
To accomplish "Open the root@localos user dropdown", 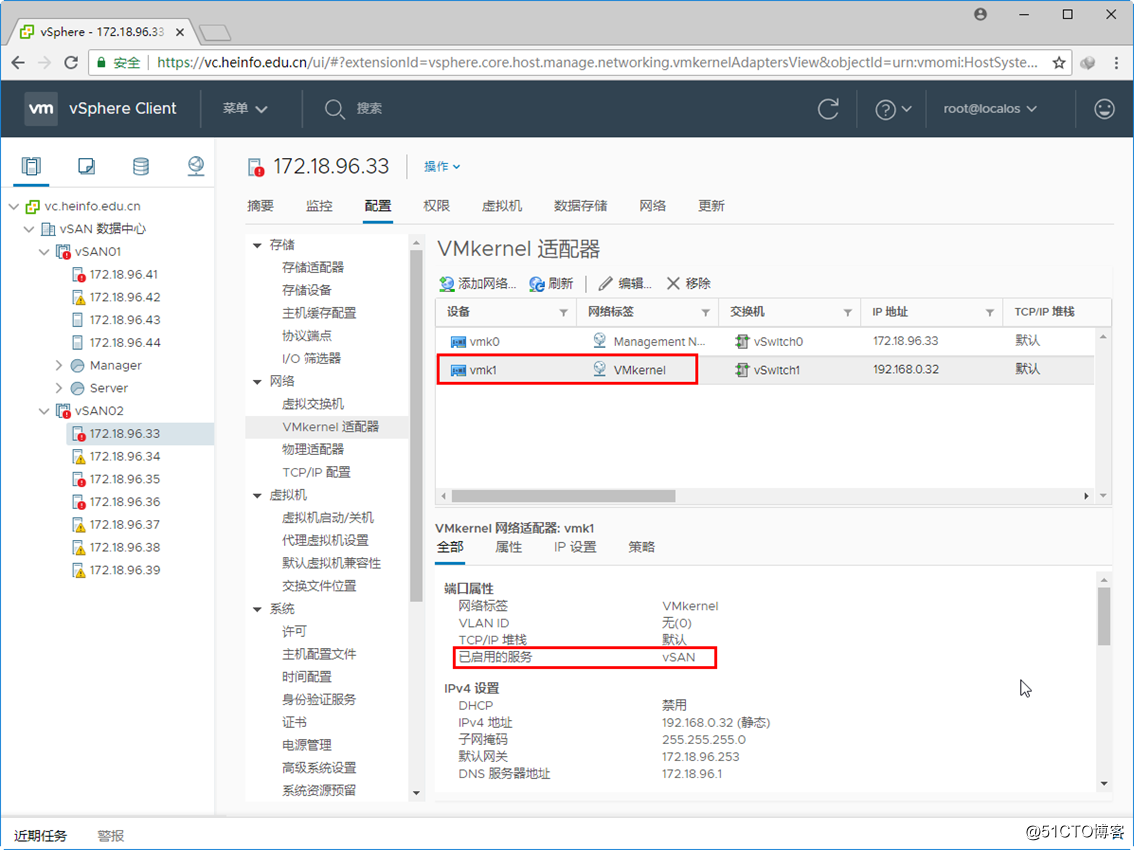I will pos(990,109).
